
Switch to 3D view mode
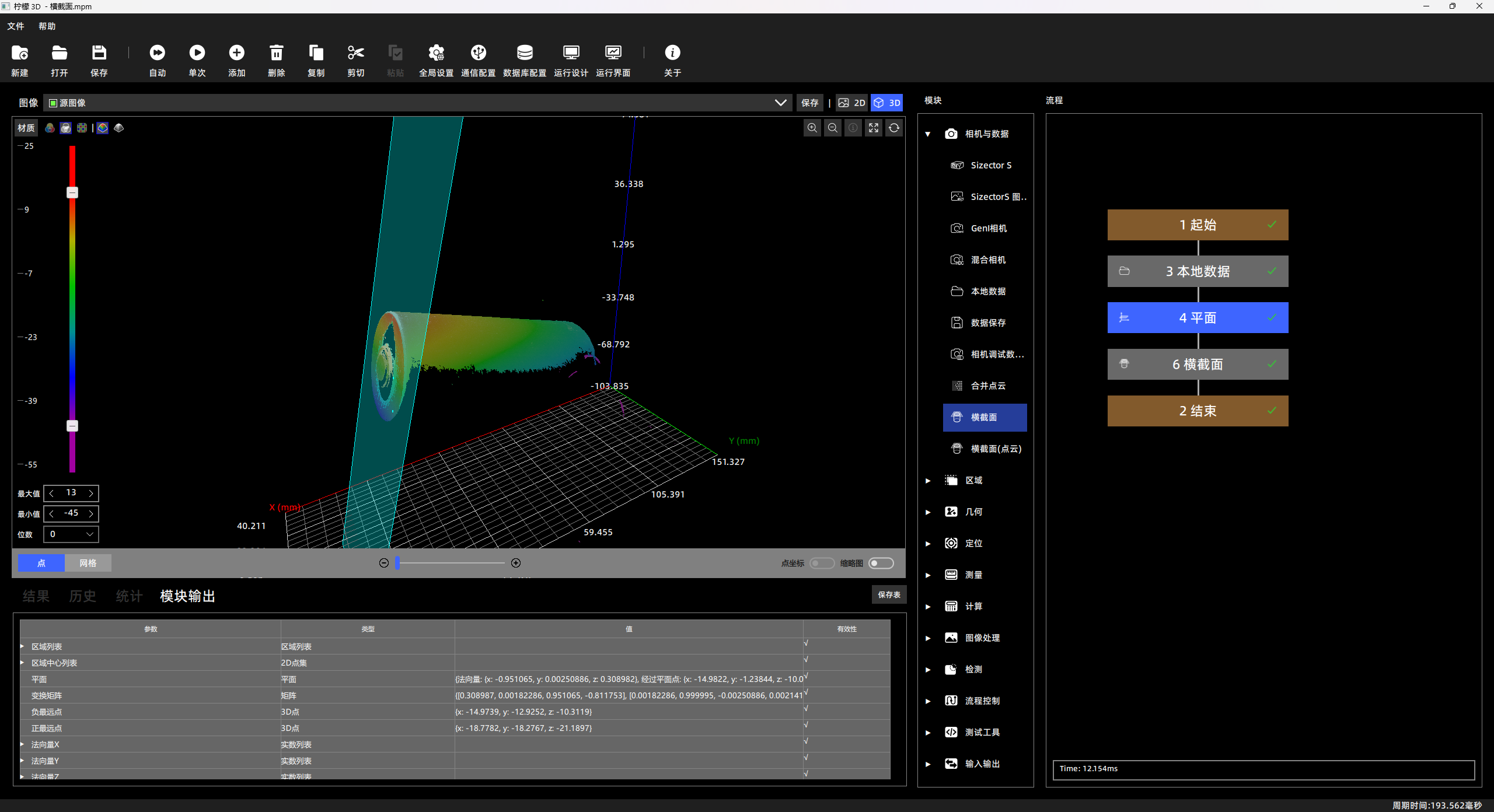(886, 103)
